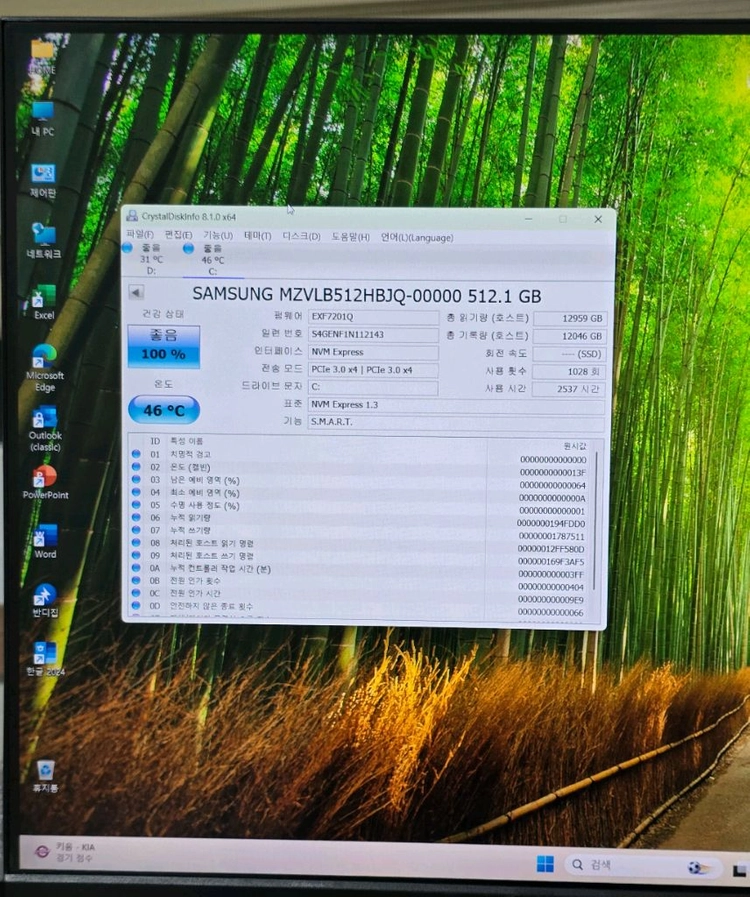Click the drive letter field C:
The height and width of the screenshot is (897, 750).
pyautogui.click(x=373, y=387)
